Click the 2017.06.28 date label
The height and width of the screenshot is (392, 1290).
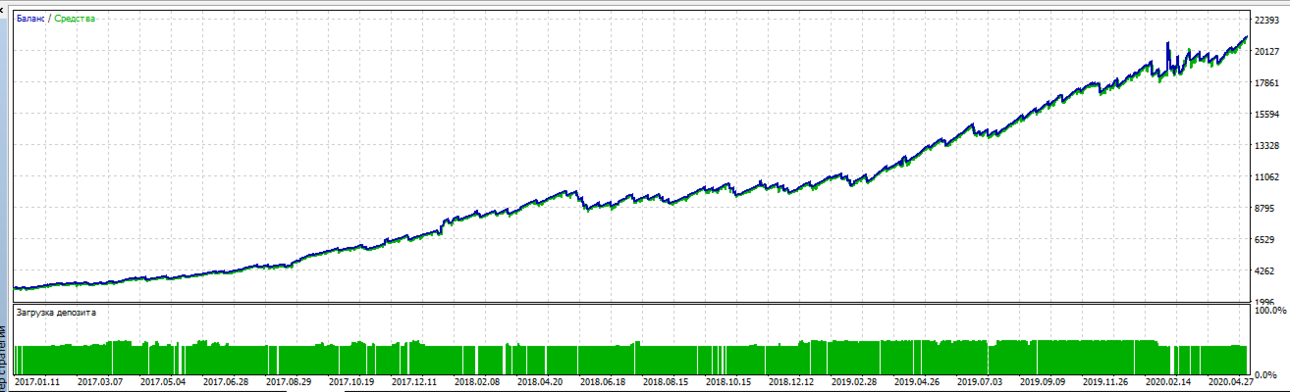click(226, 382)
